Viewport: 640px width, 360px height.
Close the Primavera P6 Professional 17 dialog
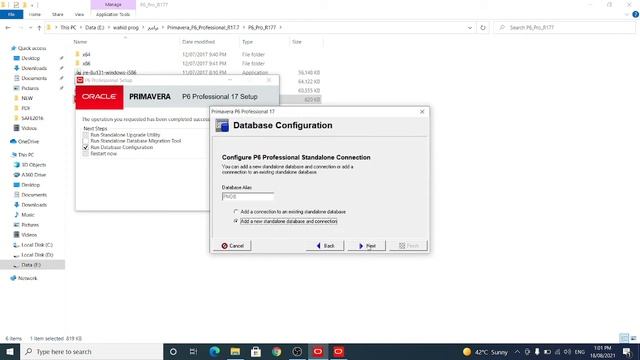pos(422,111)
